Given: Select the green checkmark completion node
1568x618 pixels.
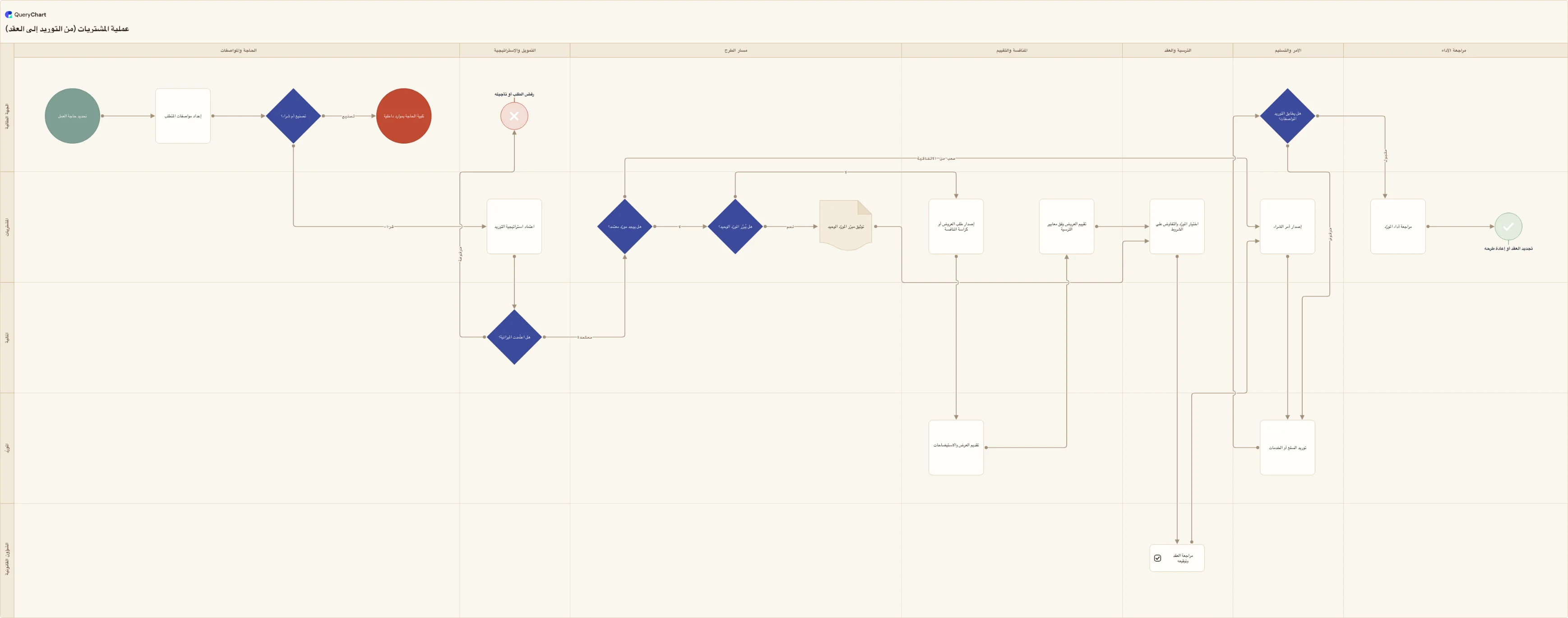Looking at the screenshot, I should (x=1508, y=227).
